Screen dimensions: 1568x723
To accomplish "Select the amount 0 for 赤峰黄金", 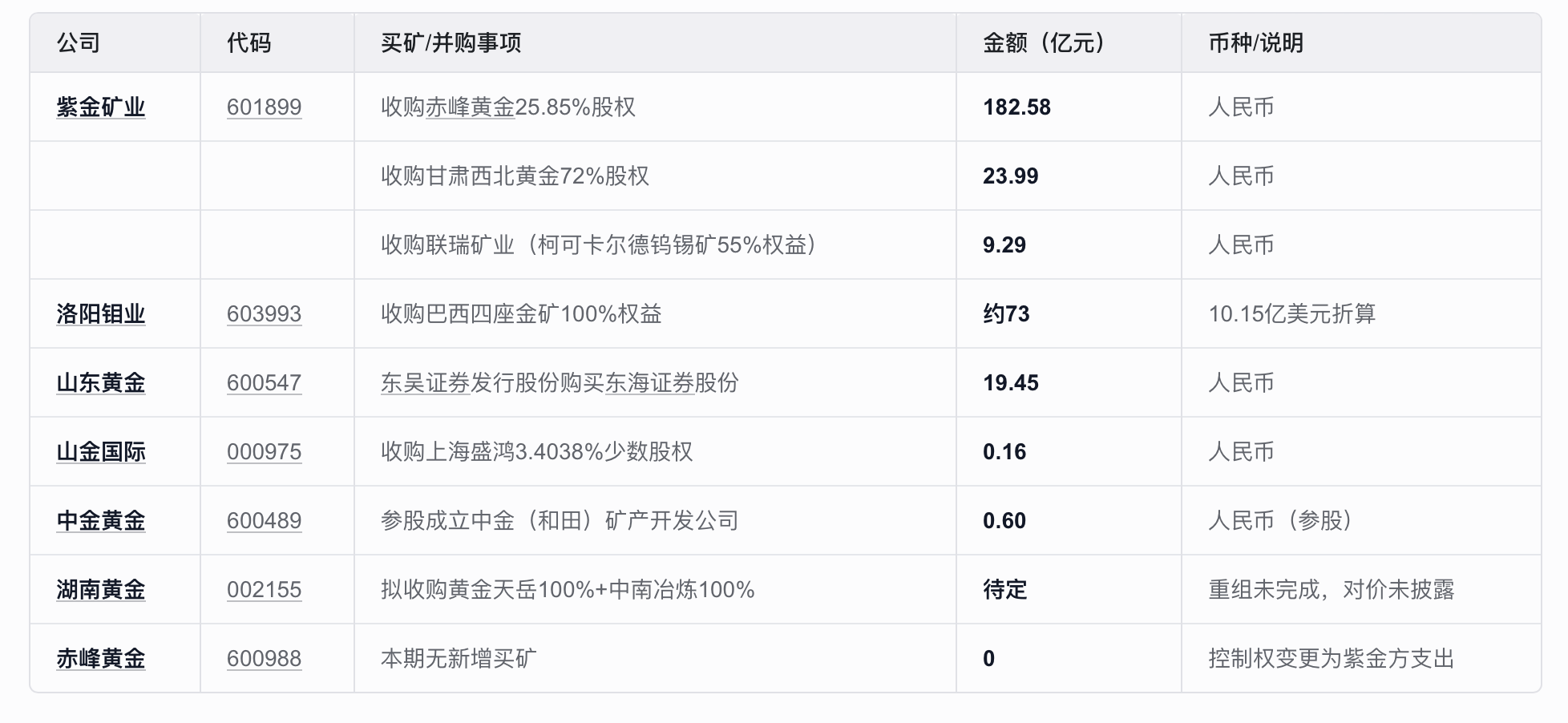I will (x=988, y=659).
